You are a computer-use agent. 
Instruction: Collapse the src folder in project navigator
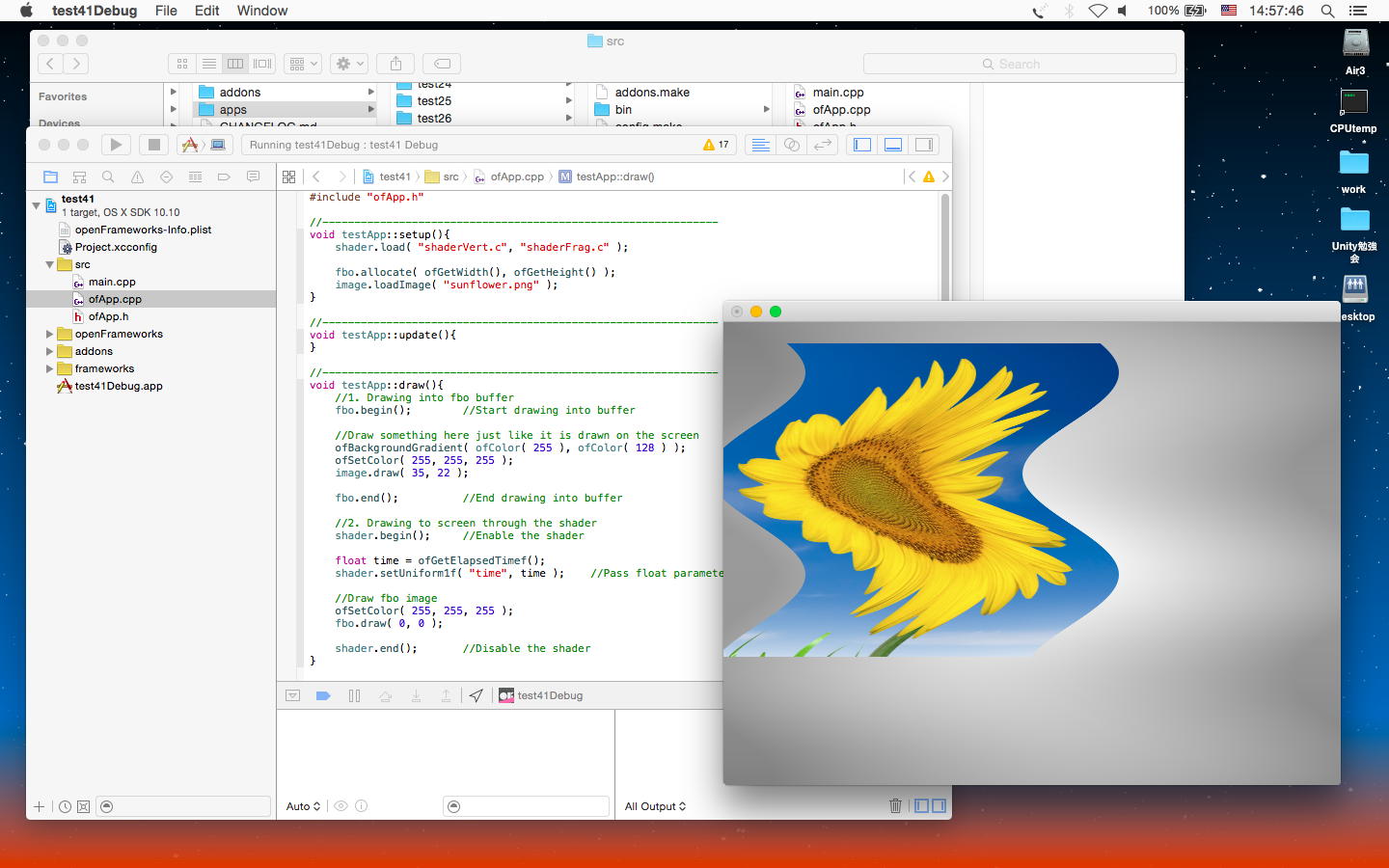tap(49, 264)
